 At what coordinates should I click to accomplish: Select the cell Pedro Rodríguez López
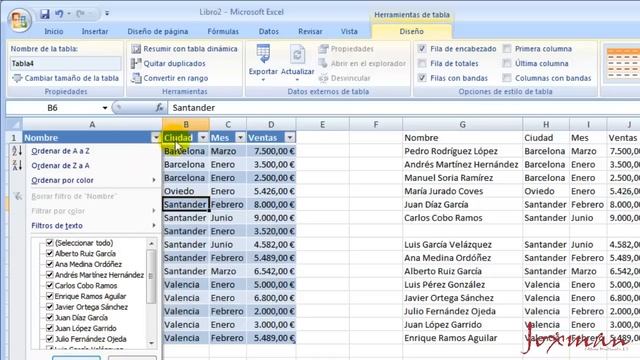pos(462,151)
